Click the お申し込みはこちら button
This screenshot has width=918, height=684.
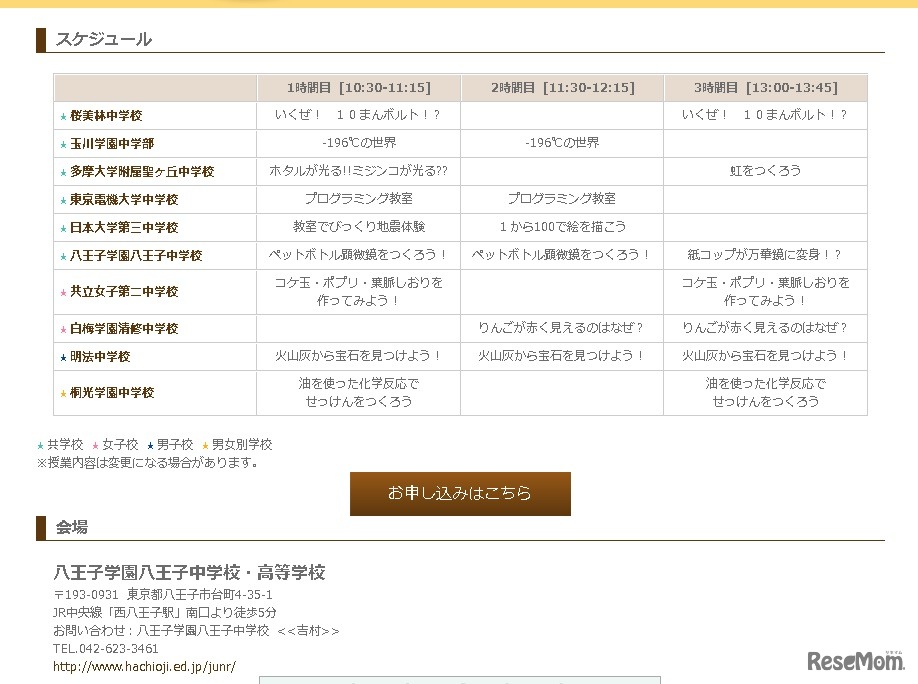click(460, 494)
